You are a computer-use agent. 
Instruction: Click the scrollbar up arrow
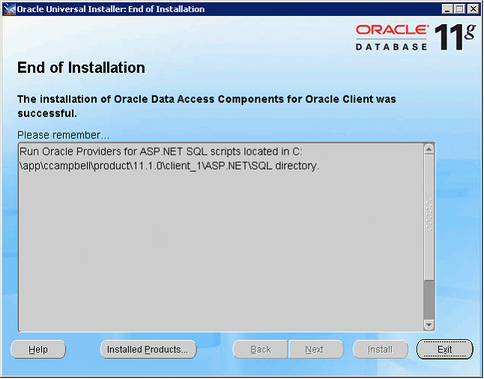(x=429, y=149)
